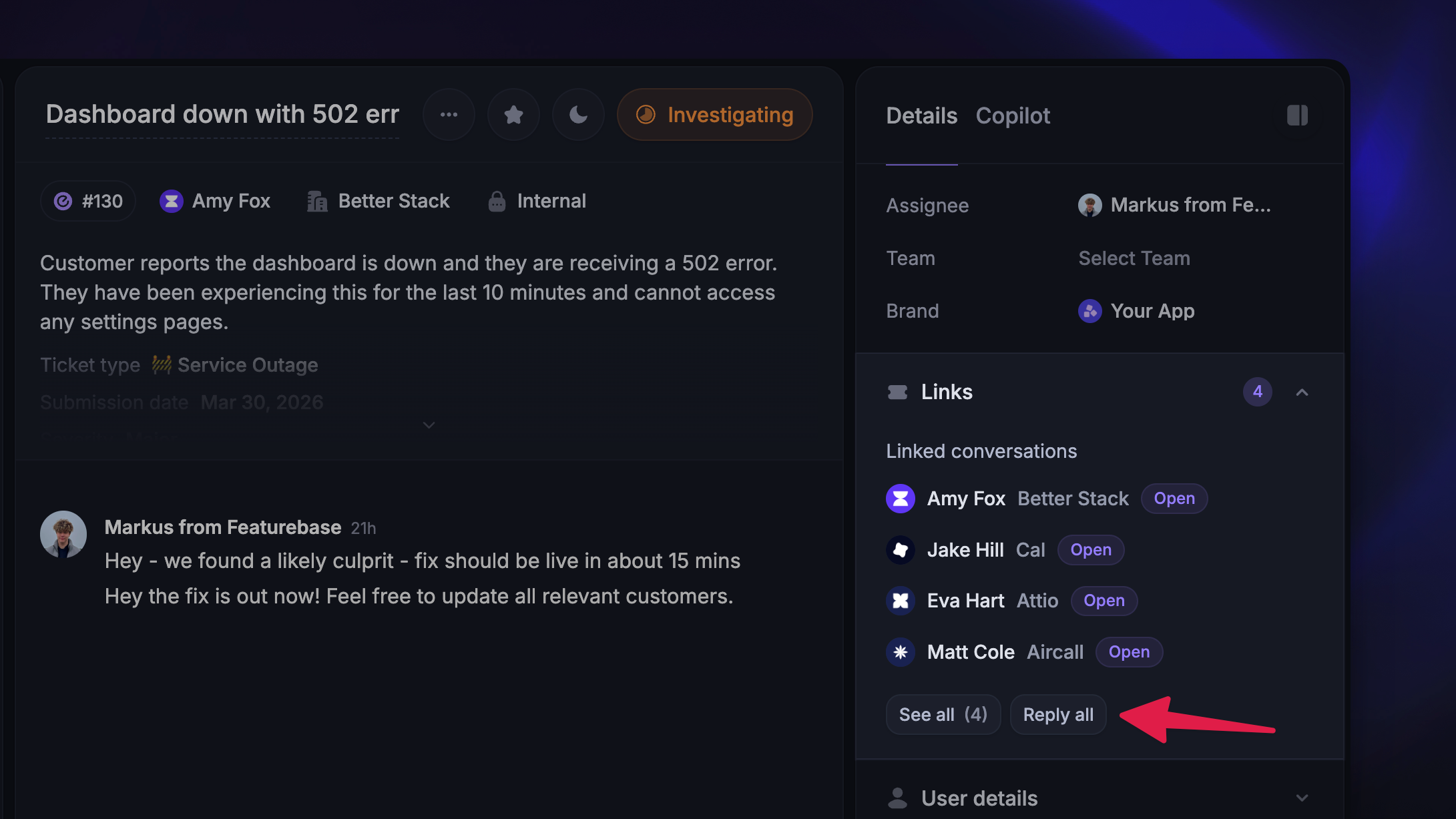Snooze ticket using the moon icon
The height and width of the screenshot is (819, 1456).
click(578, 115)
